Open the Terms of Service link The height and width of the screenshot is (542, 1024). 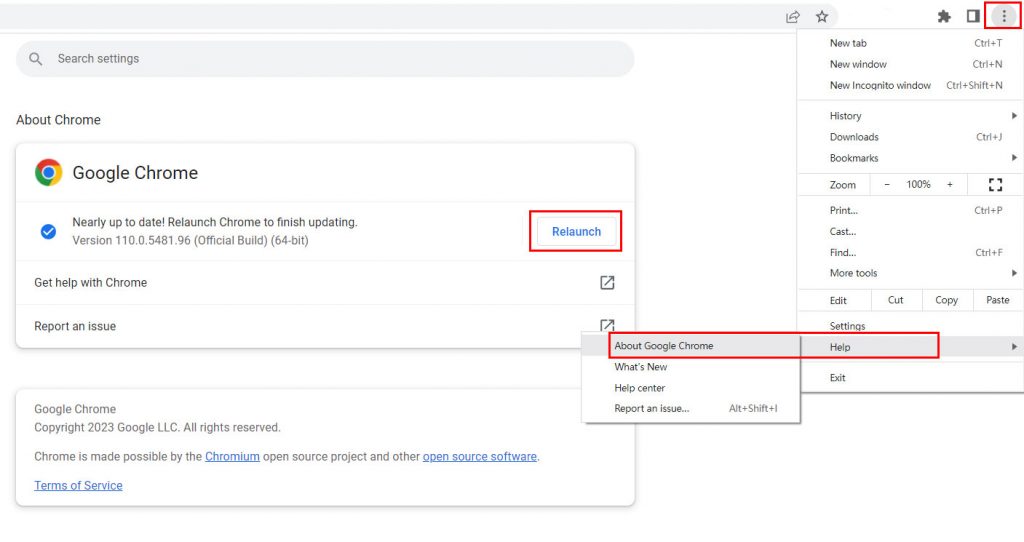78,485
